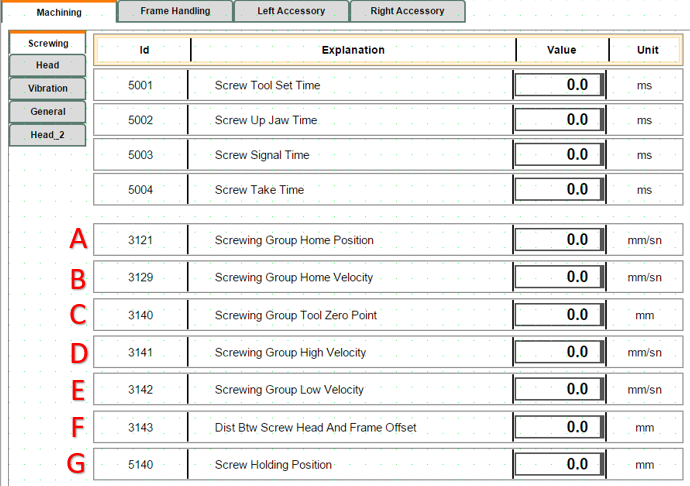Select Screwing Group Low Velocity value box

tap(560, 390)
